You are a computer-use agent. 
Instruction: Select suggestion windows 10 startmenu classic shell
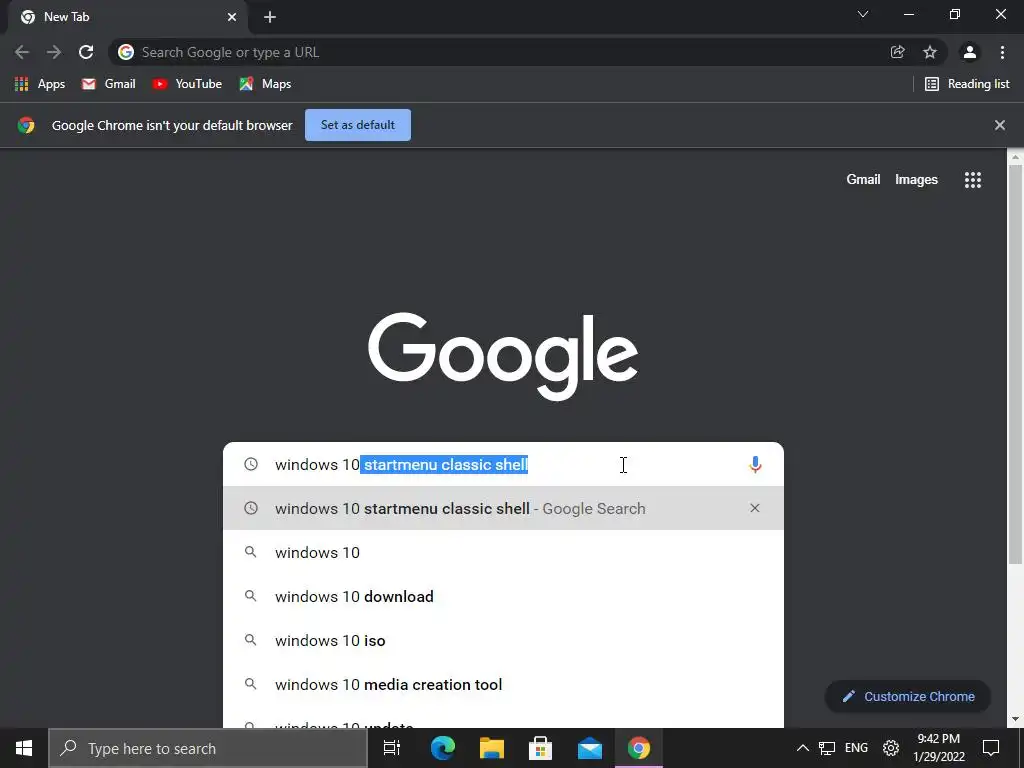[503, 508]
